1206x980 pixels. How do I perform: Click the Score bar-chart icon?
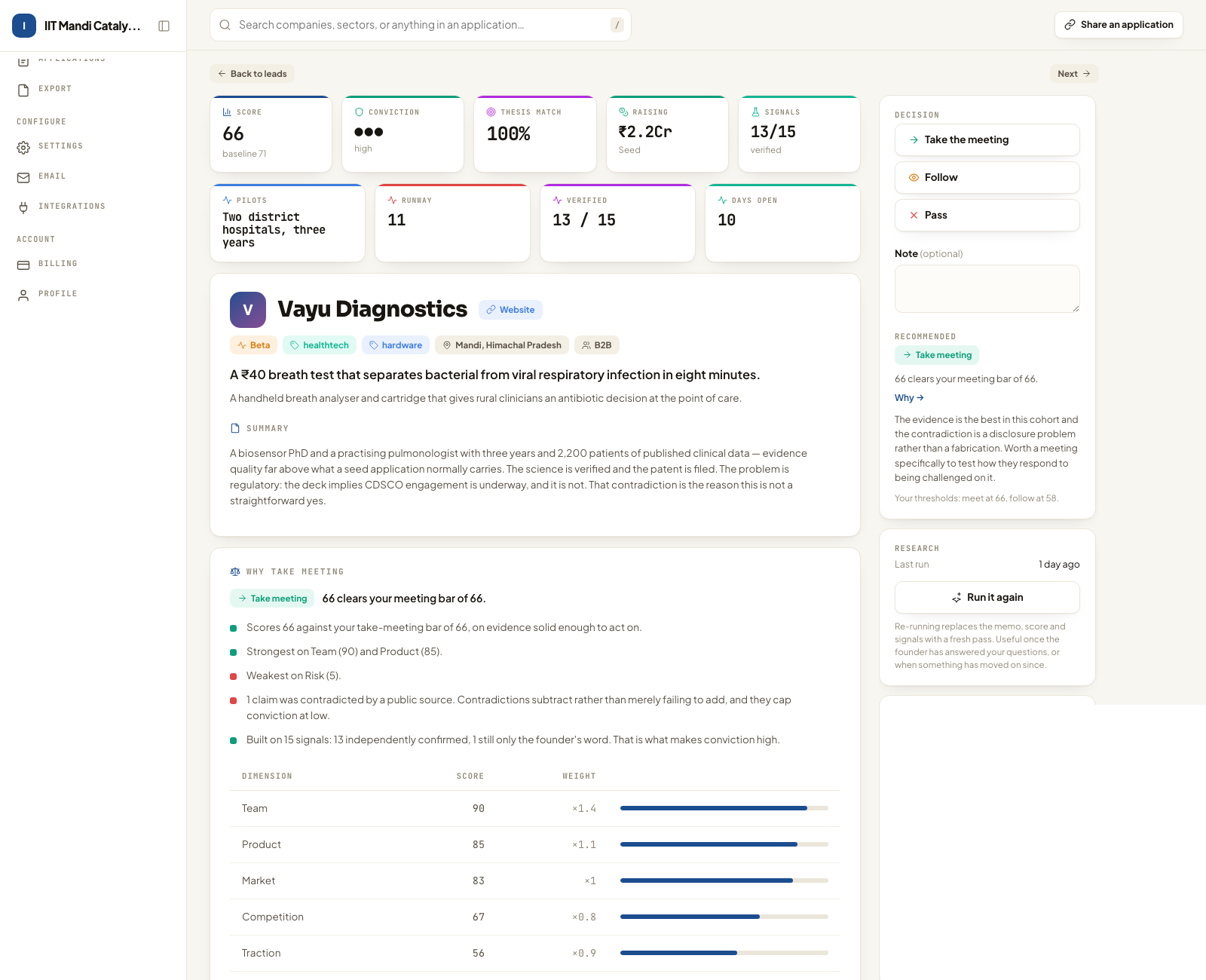227,112
